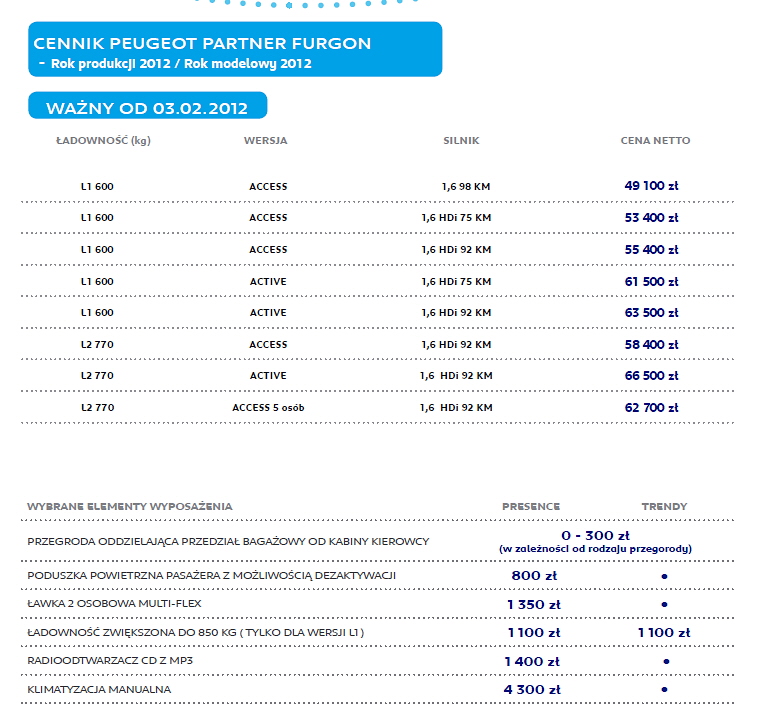The width and height of the screenshot is (779, 726).
Task: Click the 'CENA NETTO' column header
Action: [655, 141]
